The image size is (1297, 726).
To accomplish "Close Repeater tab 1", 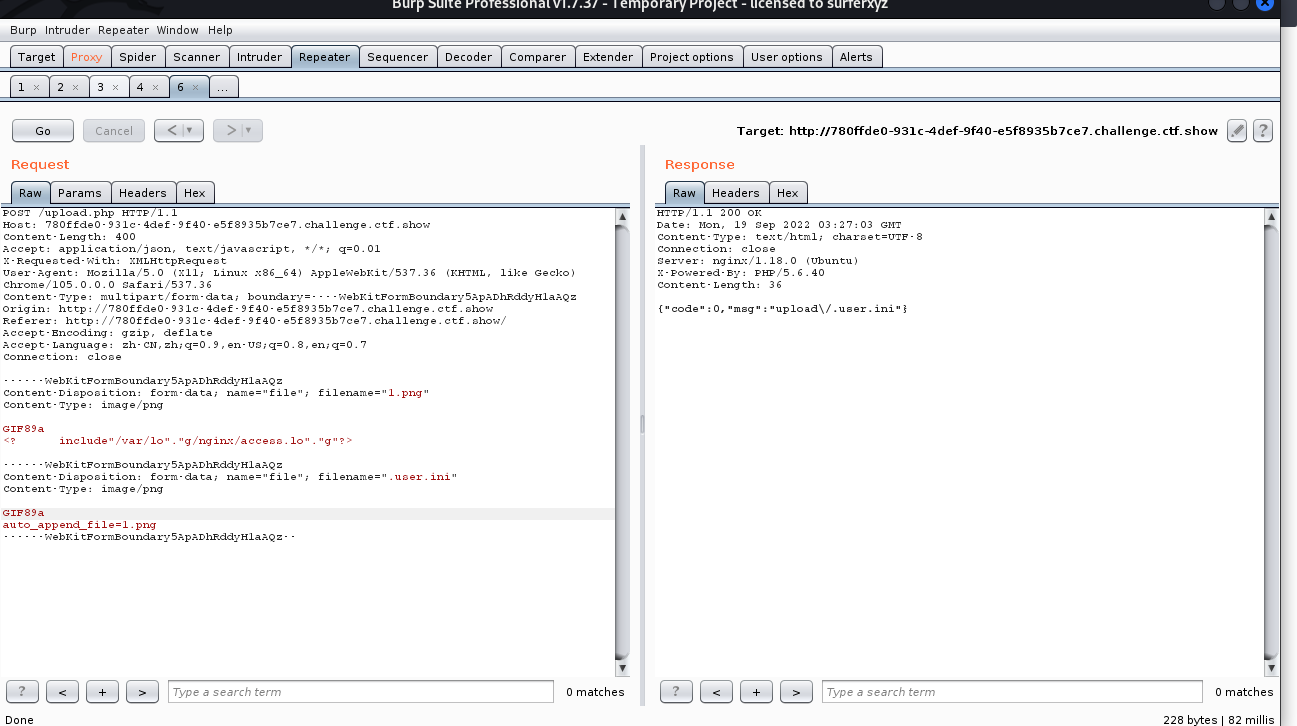I will coord(36,88).
